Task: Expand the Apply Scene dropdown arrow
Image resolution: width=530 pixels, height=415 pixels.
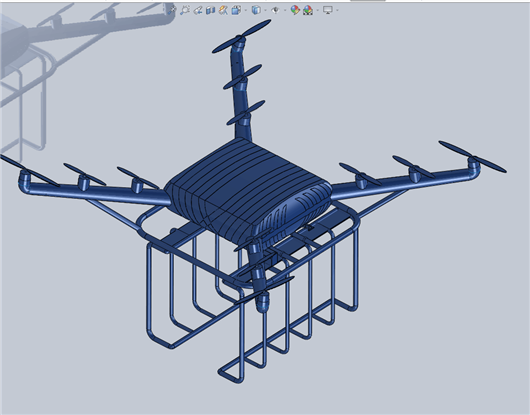Action: tap(318, 10)
